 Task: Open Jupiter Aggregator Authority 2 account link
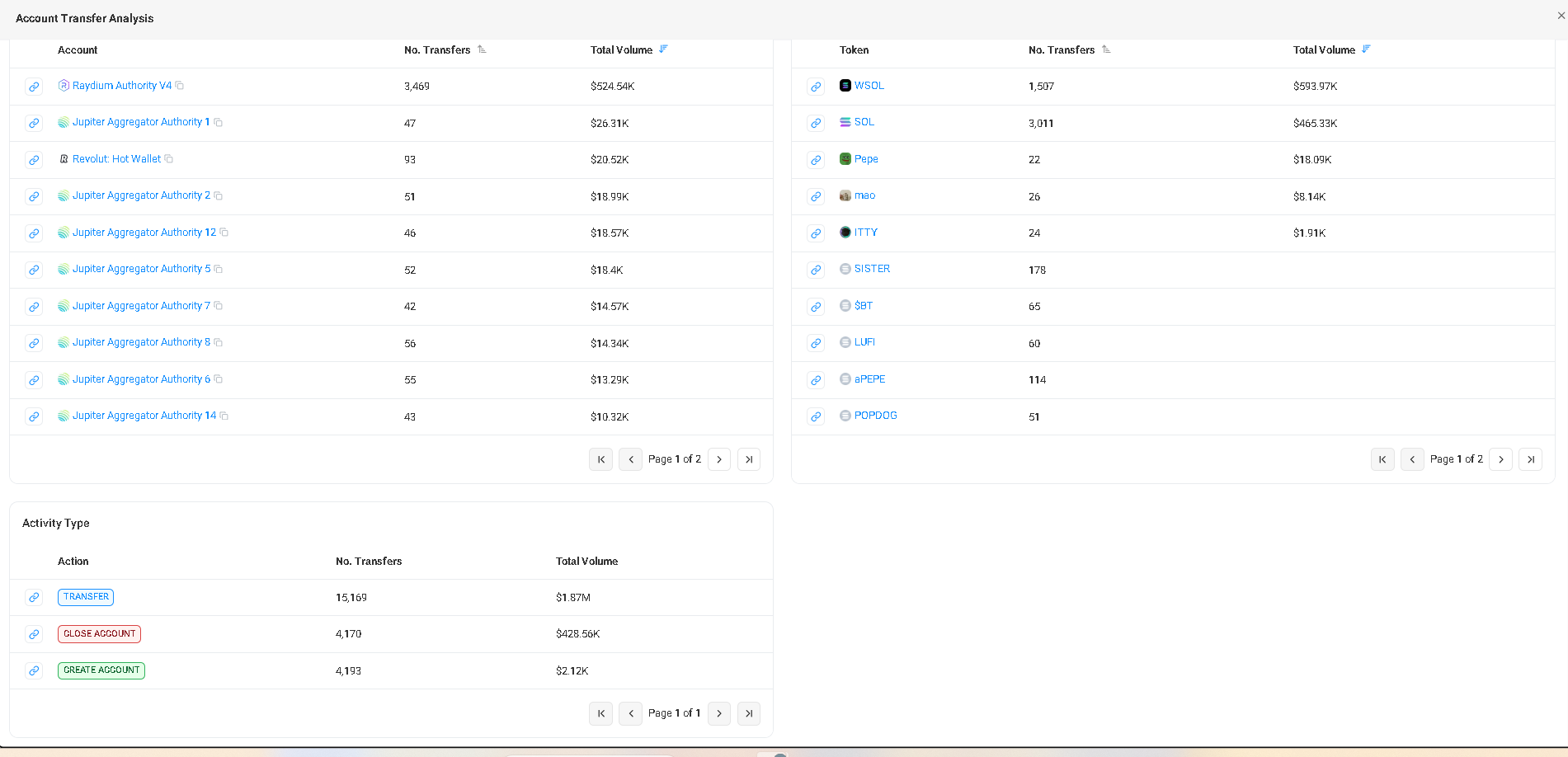[141, 195]
